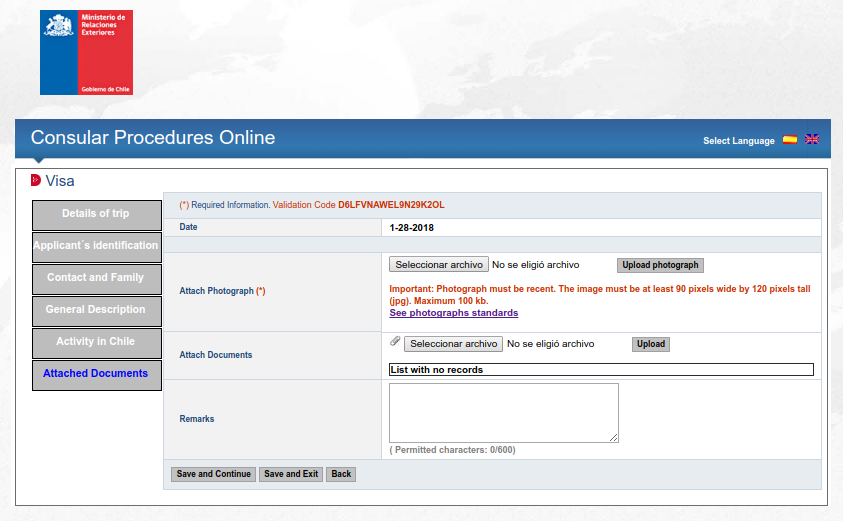Open the Activity in Chile tab
843x521 pixels.
pyautogui.click(x=97, y=343)
